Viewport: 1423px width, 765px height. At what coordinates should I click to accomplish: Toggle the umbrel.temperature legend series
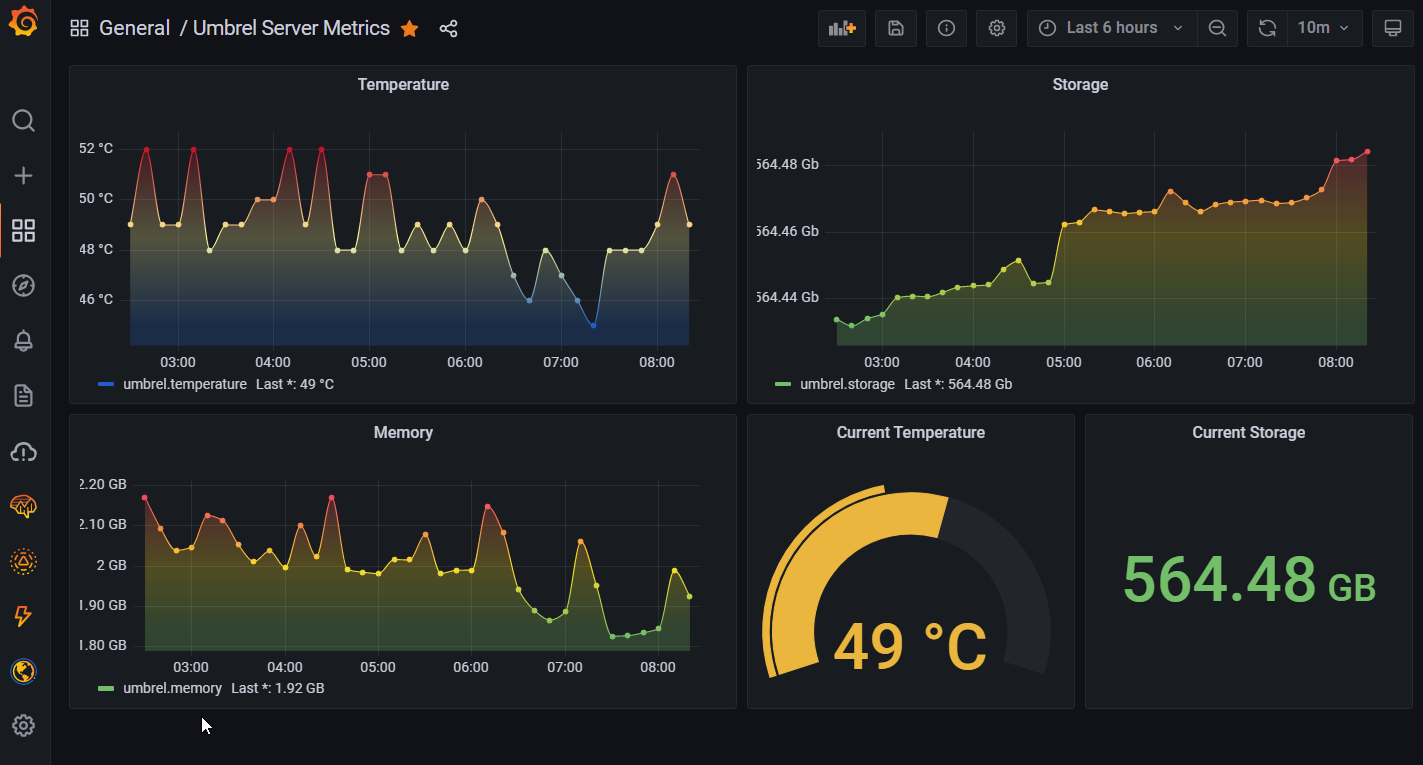[x=185, y=384]
